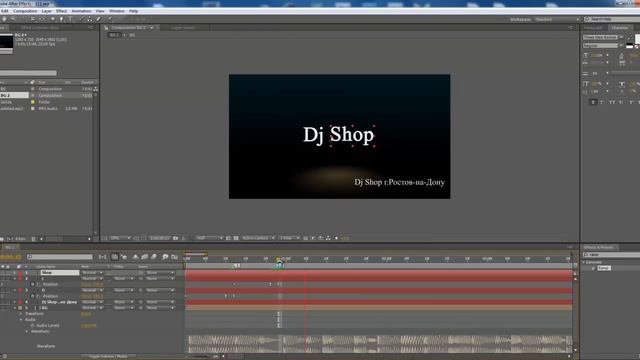Screen dimensions: 640x360
Task: Select the Eraser tool
Action: point(98,19)
